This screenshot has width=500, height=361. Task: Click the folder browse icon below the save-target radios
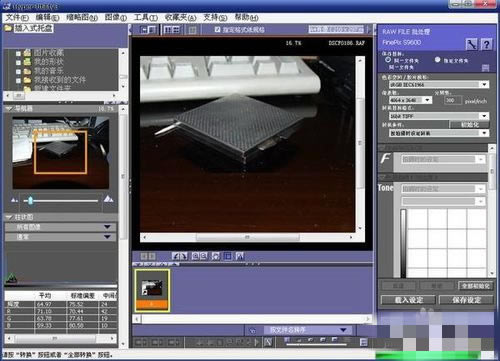point(485,68)
